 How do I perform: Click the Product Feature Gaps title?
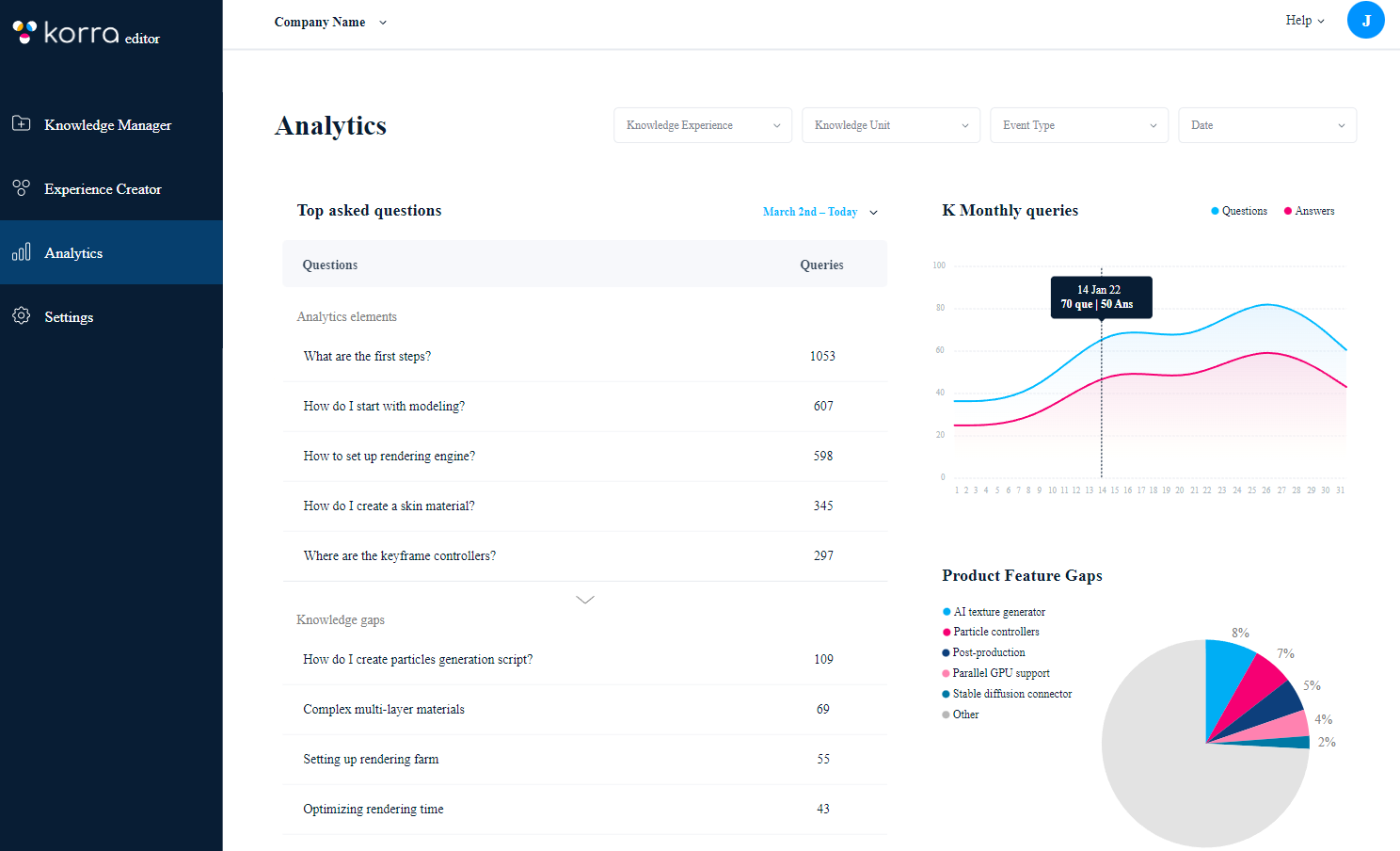tap(1022, 576)
